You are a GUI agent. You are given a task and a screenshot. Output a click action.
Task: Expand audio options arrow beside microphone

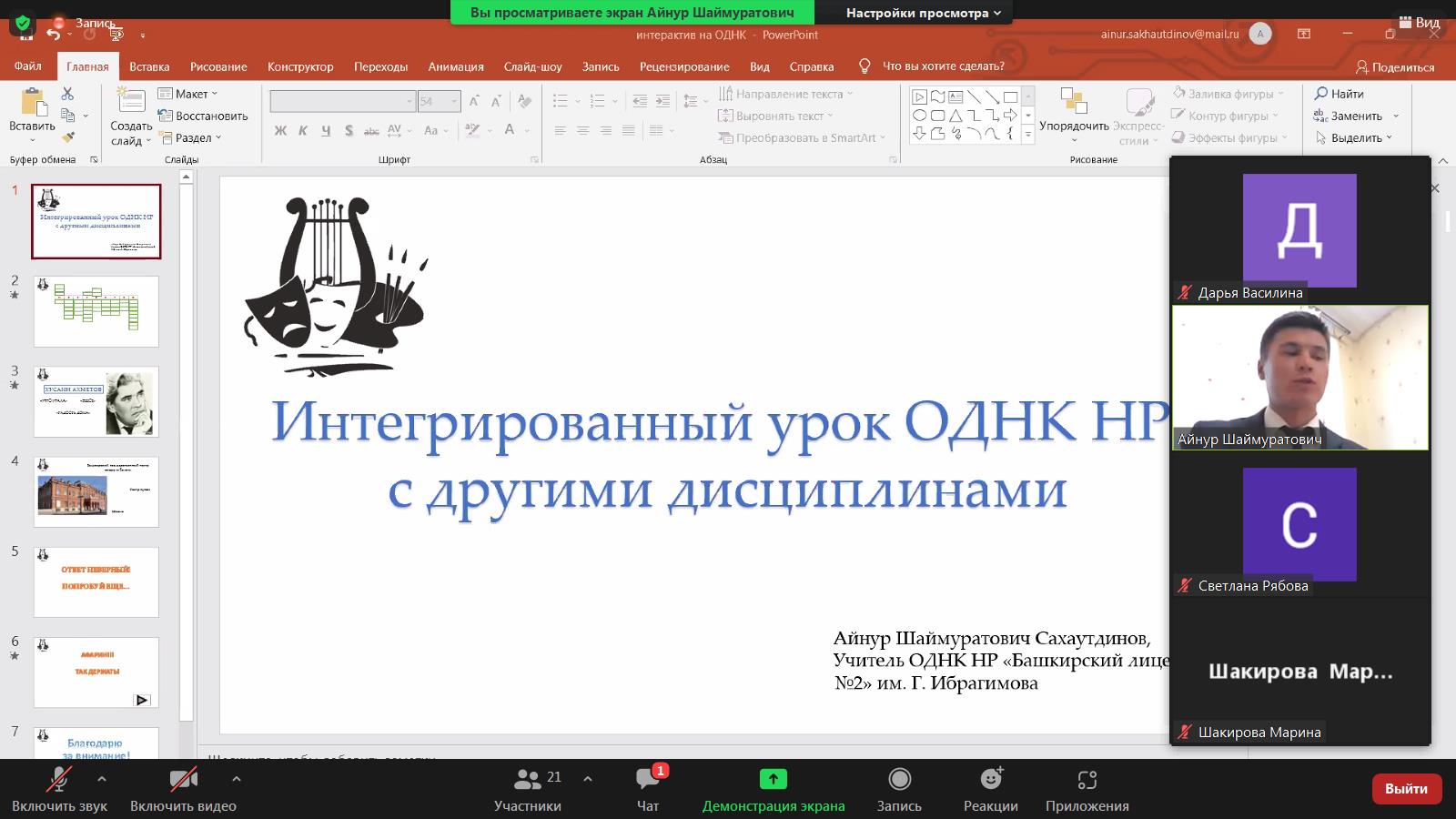coord(102,779)
